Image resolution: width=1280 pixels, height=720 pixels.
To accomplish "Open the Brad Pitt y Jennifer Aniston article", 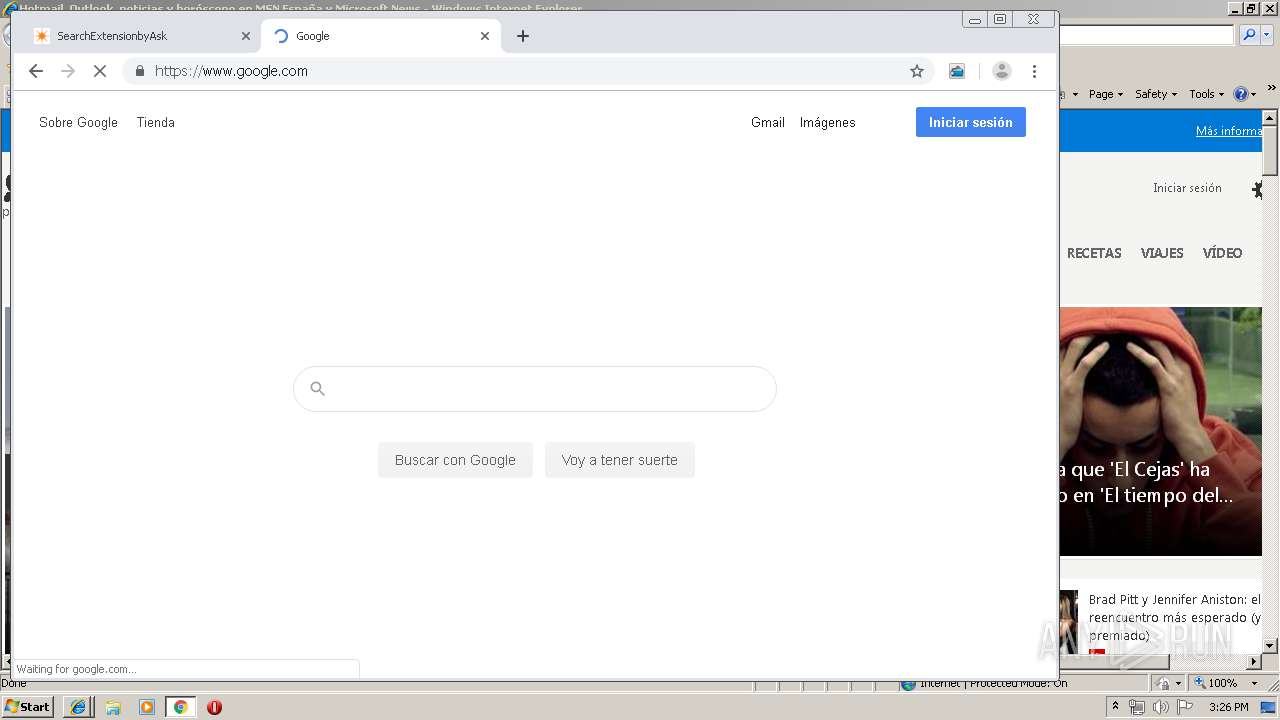I will coord(1174,617).
